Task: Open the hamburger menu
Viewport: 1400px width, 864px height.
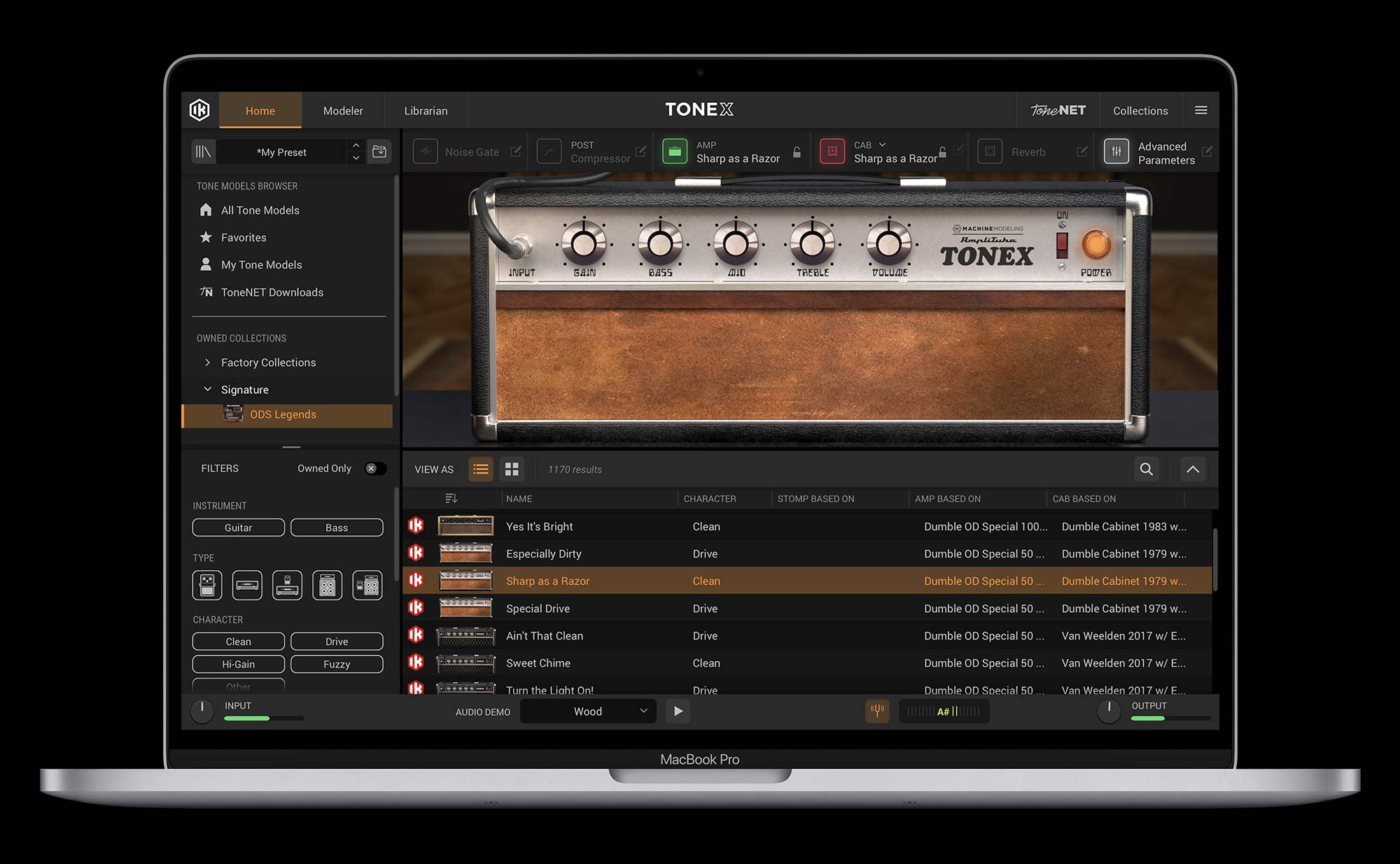Action: pos(1201,111)
